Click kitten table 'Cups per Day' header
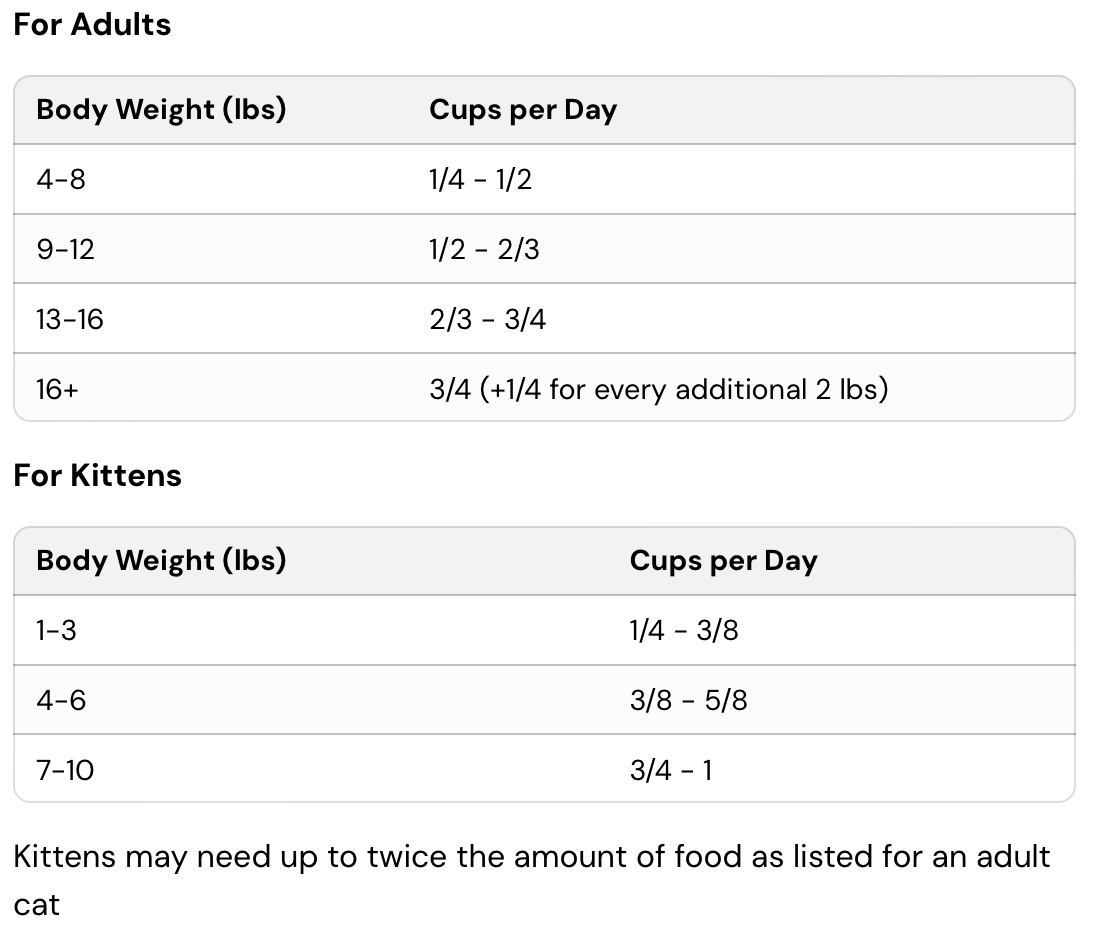The image size is (1108, 934). 723,561
